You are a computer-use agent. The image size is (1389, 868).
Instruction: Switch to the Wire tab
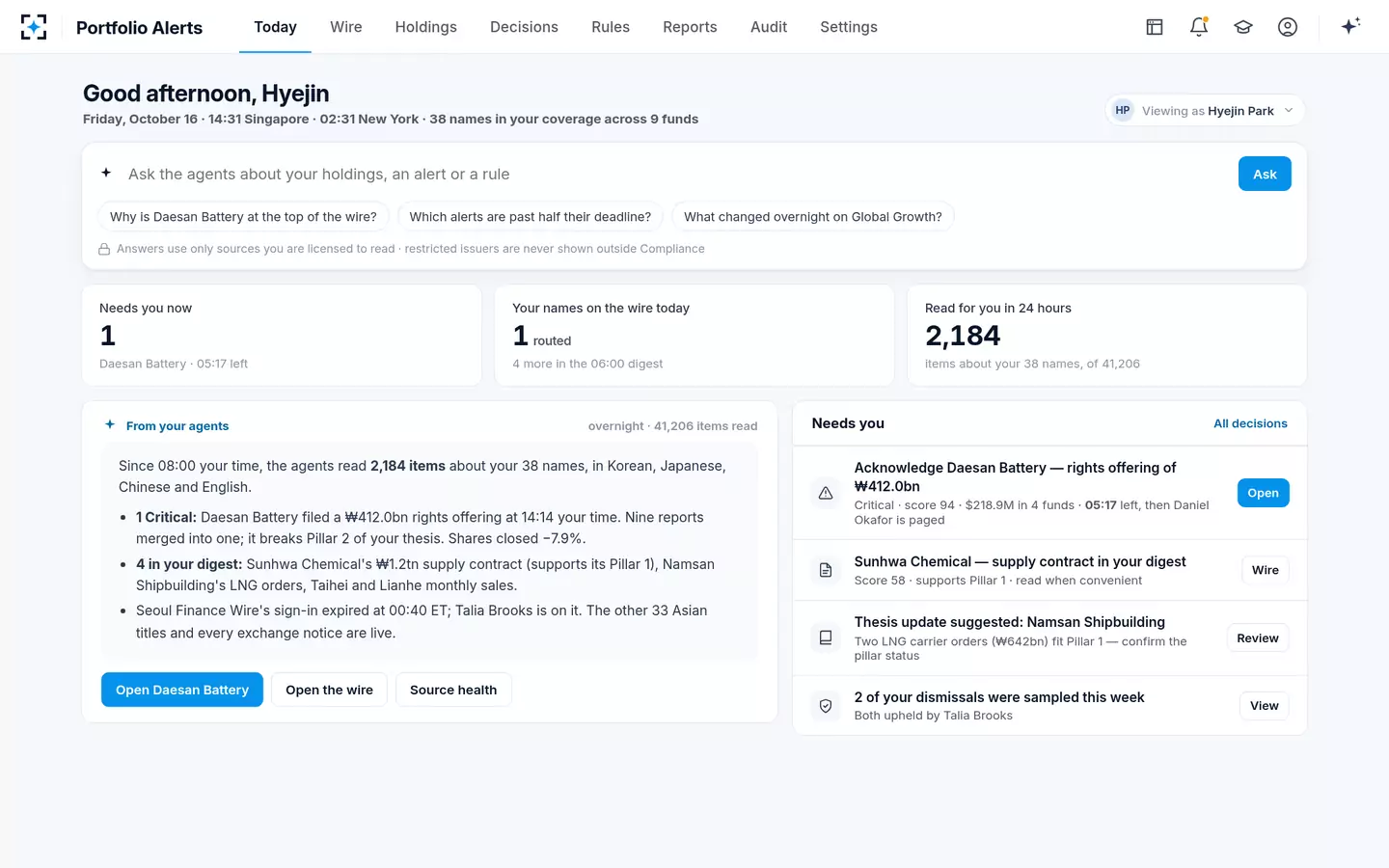[346, 27]
